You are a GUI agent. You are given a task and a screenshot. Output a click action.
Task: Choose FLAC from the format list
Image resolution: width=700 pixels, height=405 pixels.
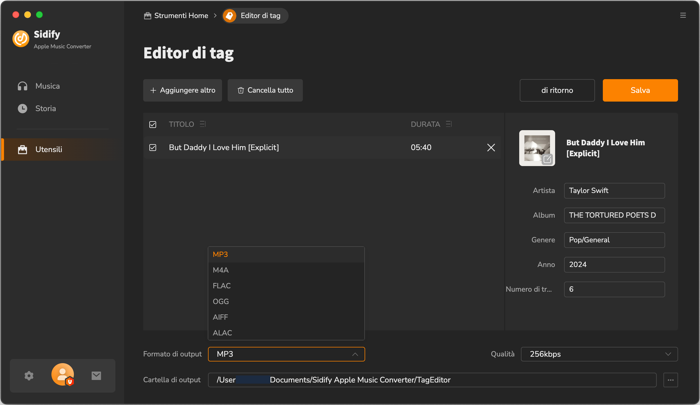(286, 286)
